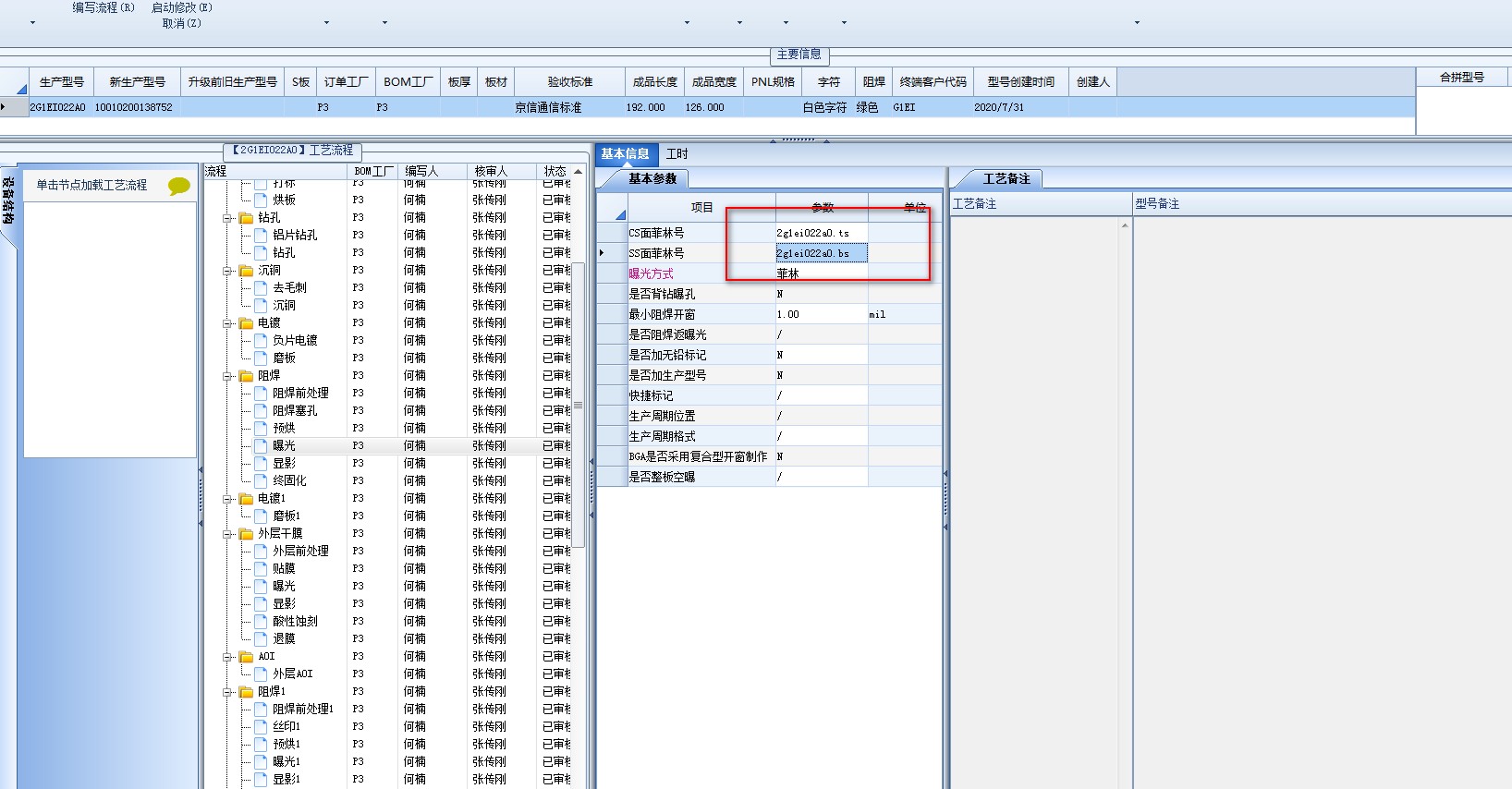This screenshot has height=789, width=1512.
Task: Click the 烘板 document icon
Action: point(261,200)
